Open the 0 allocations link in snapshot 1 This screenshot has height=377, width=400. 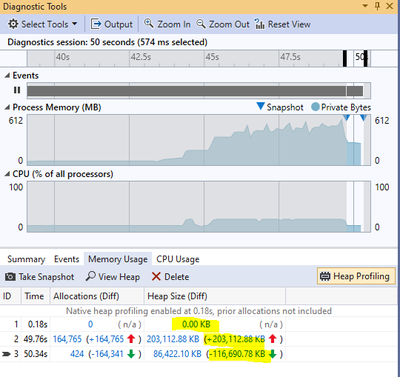pyautogui.click(x=90, y=324)
